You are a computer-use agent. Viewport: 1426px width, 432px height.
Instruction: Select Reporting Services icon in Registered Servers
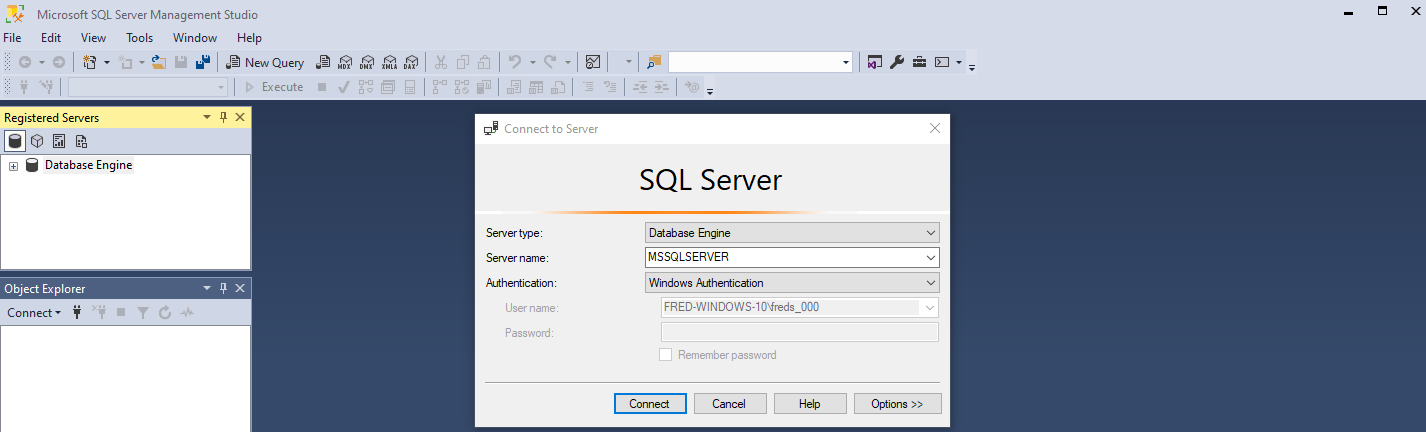click(59, 141)
